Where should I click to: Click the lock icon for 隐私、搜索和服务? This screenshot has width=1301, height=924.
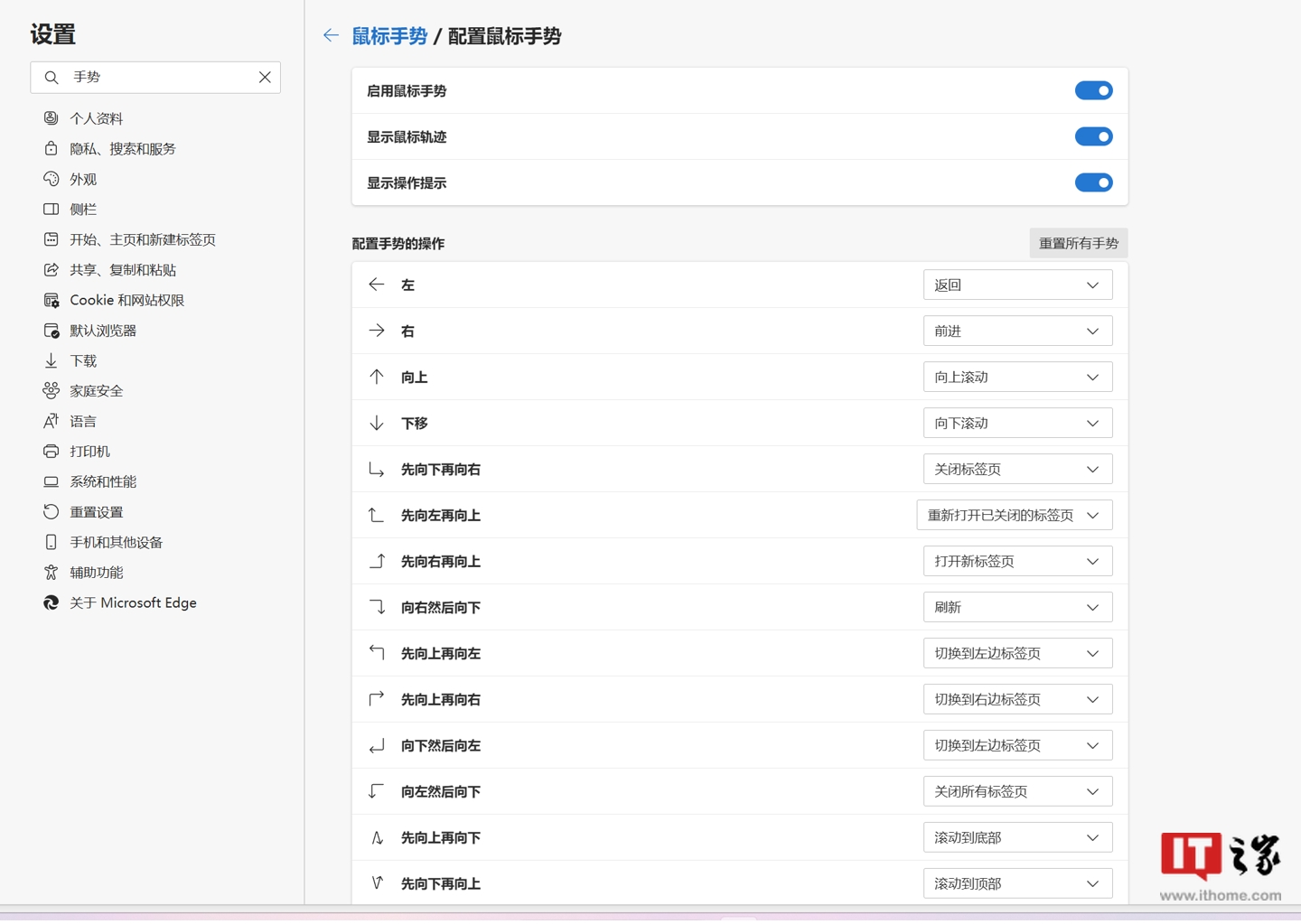tap(51, 148)
